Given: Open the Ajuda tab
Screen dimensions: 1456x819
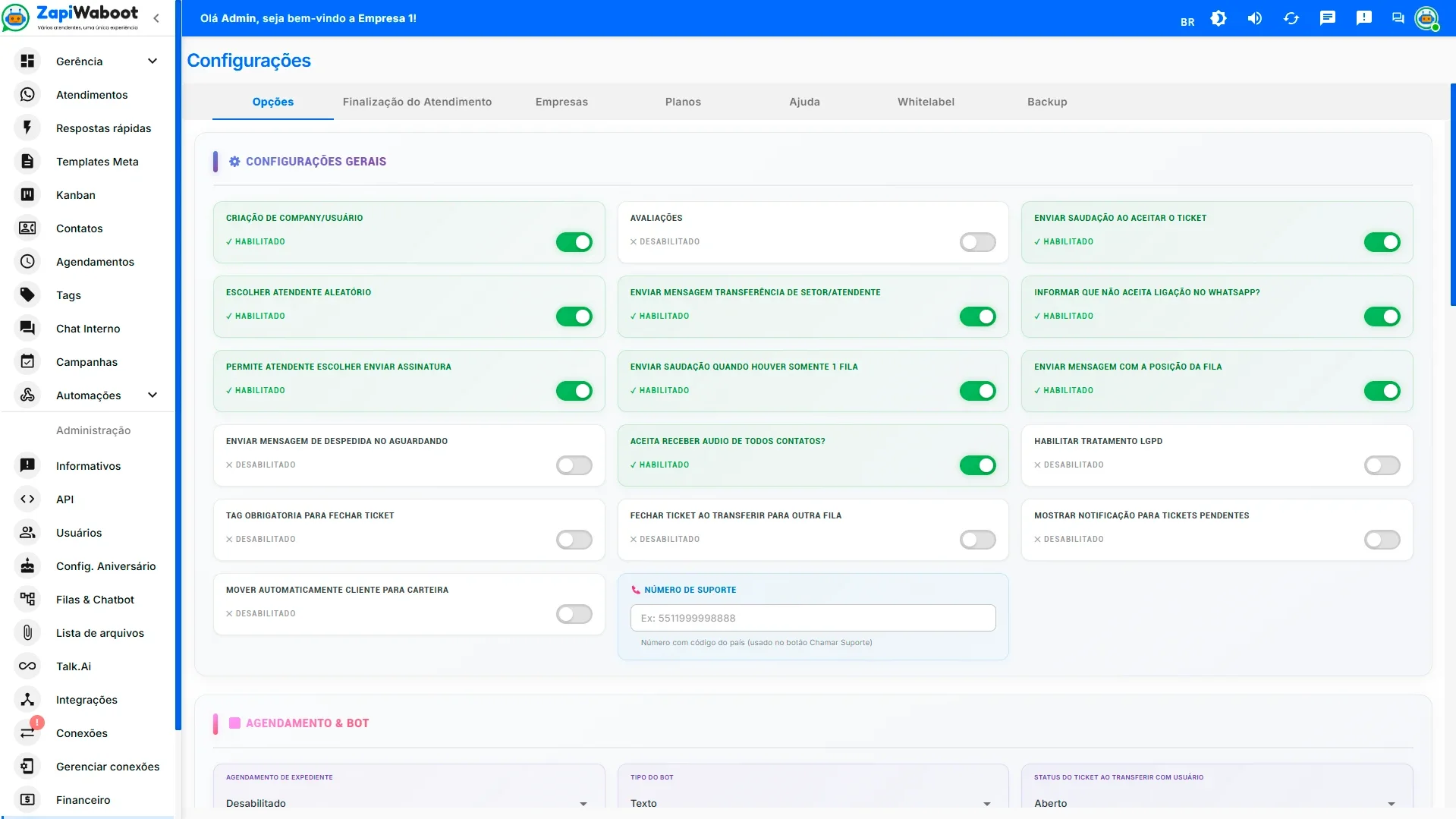Looking at the screenshot, I should click(x=804, y=102).
